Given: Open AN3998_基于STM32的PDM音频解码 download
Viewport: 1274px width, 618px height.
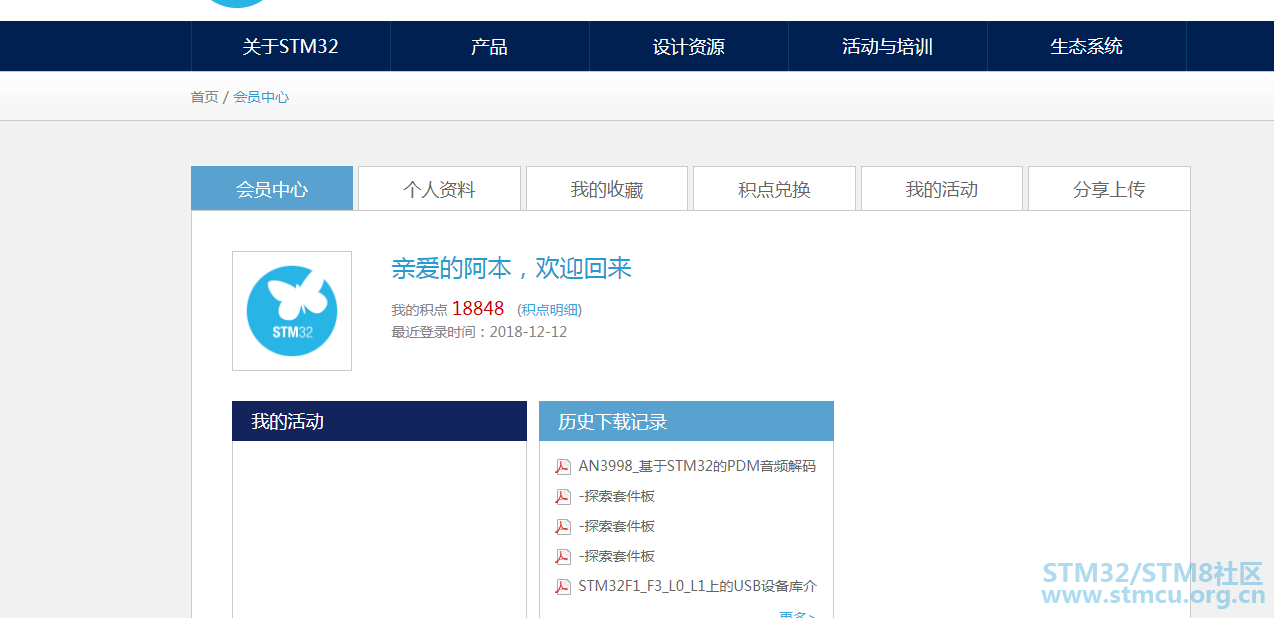Looking at the screenshot, I should (697, 466).
